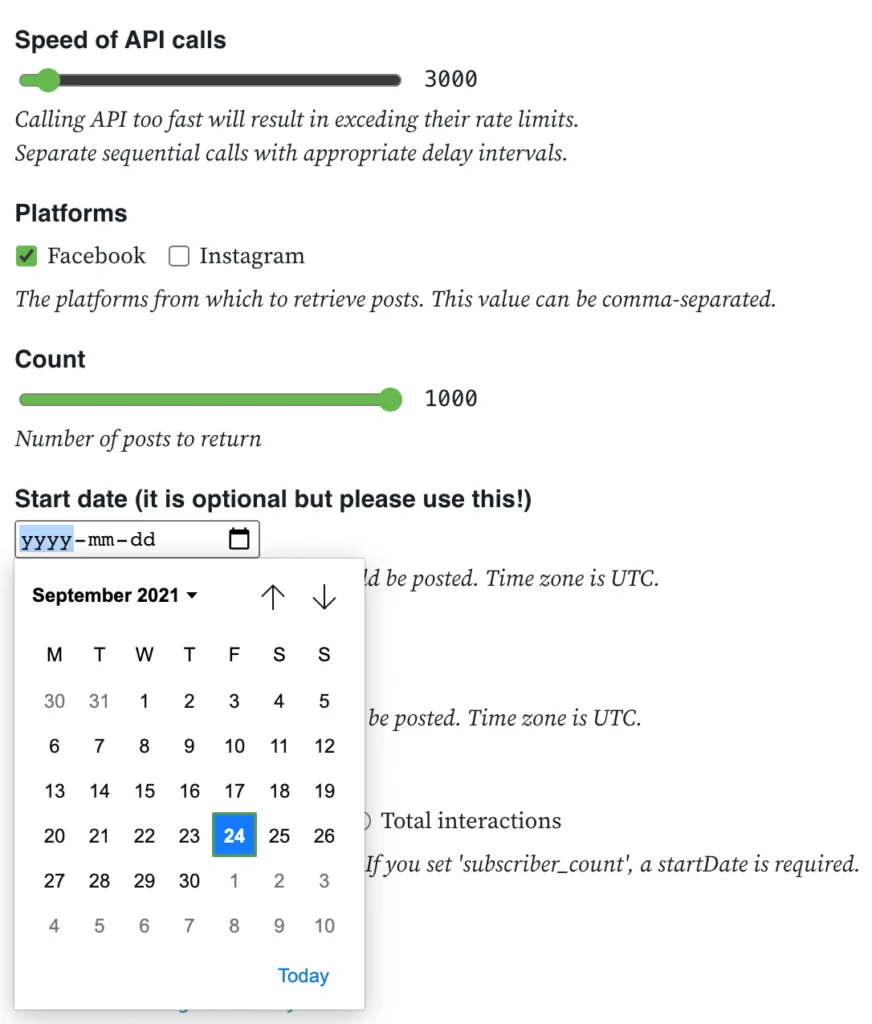Choose September 6 in the calendar
Screen dimensions: 872x1024
(x=54, y=746)
